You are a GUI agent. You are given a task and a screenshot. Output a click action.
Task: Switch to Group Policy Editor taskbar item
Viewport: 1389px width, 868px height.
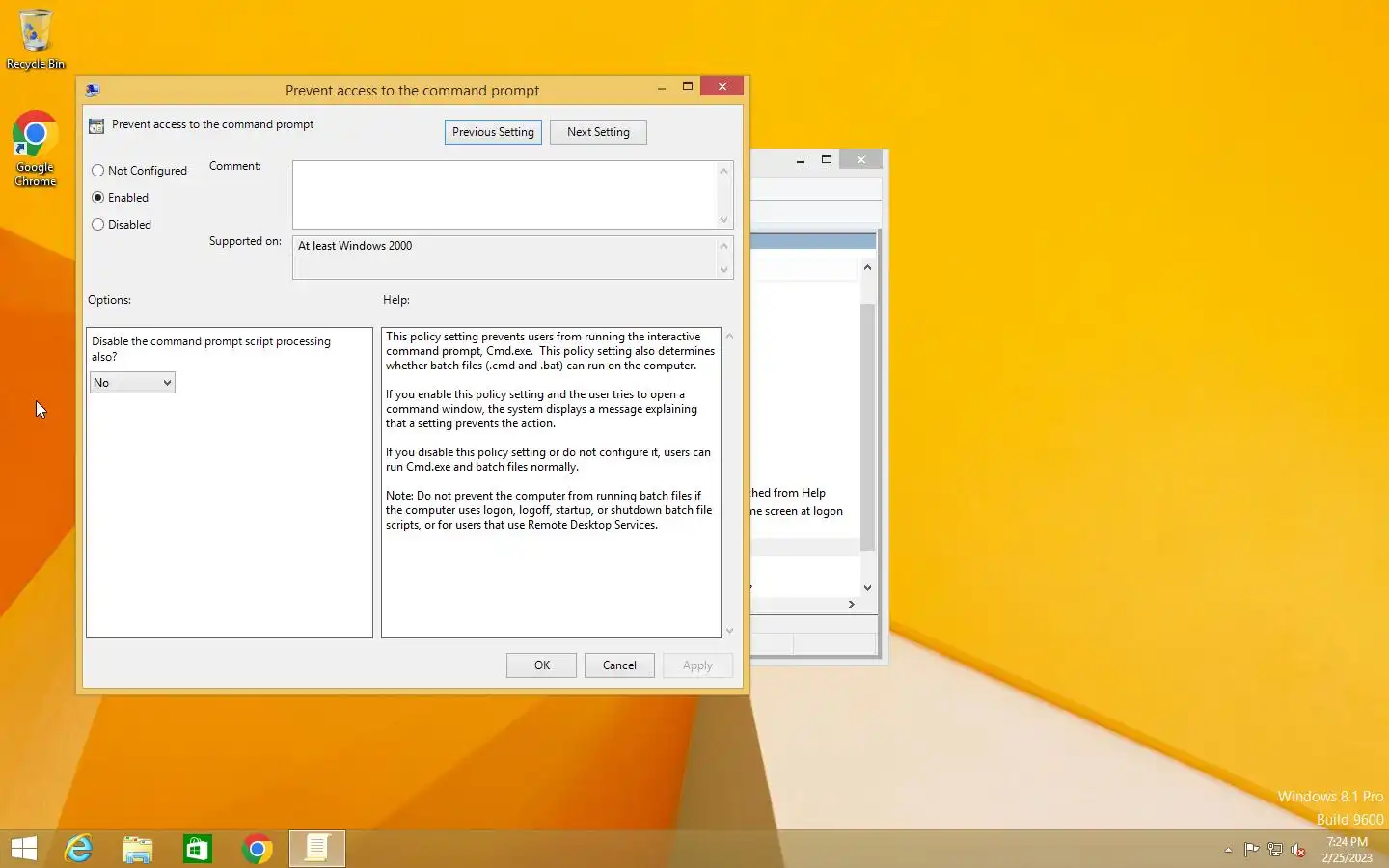coord(317,849)
